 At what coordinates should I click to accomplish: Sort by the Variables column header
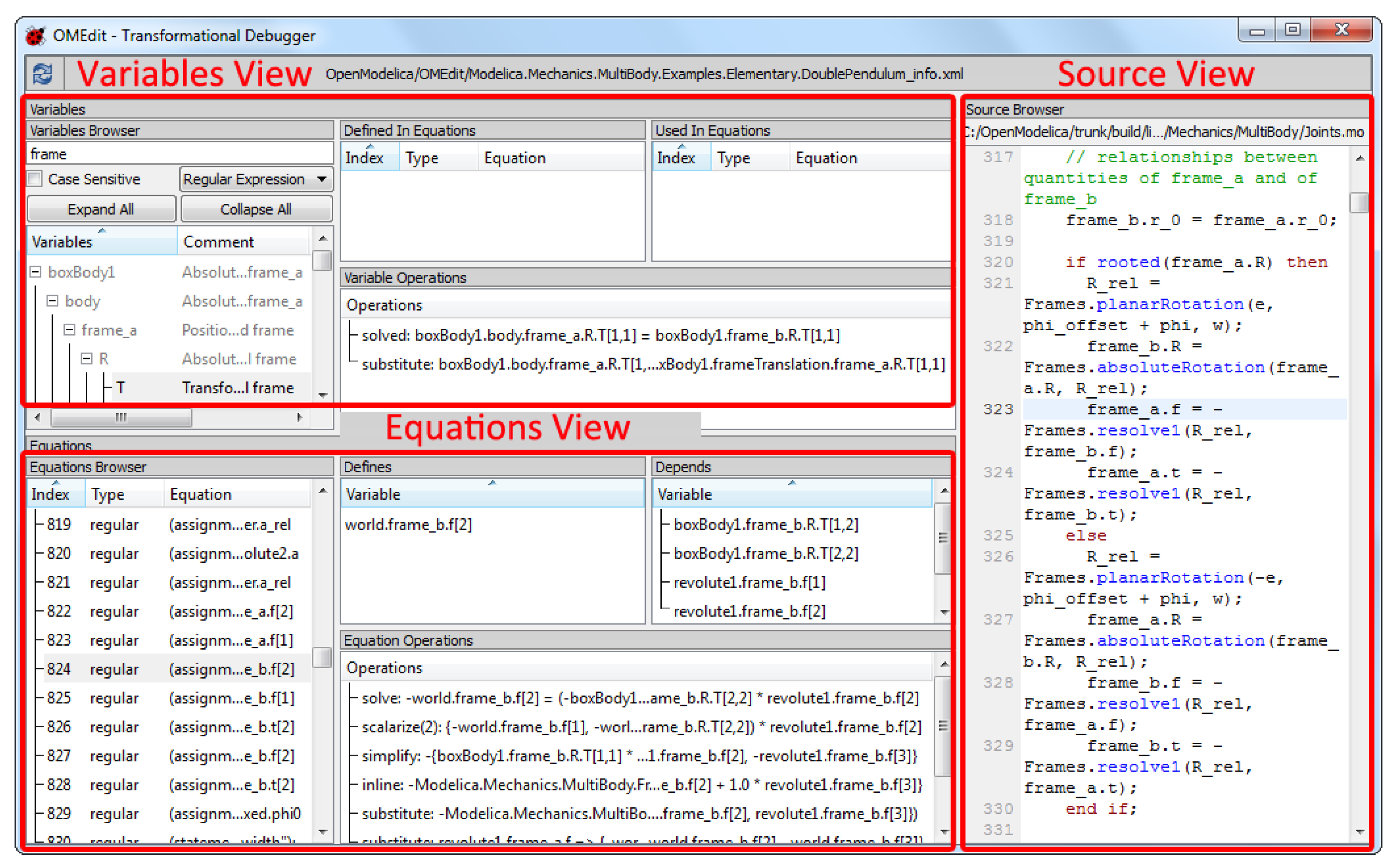102,242
